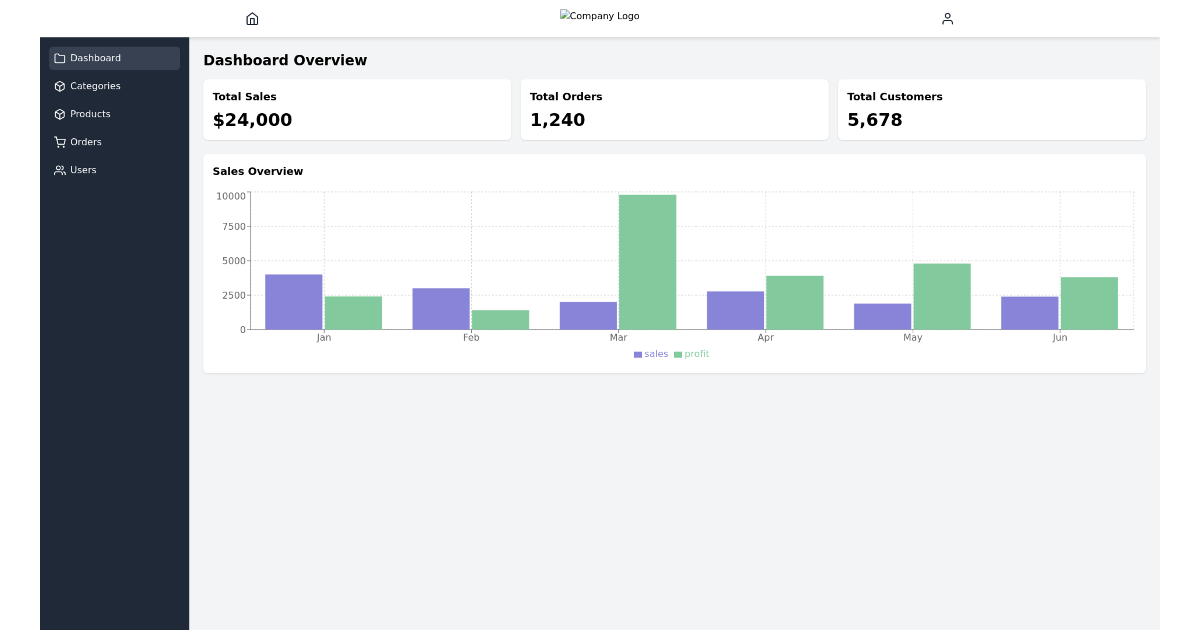
Task: Click the Categories icon in the sidebar
Action: click(60, 86)
